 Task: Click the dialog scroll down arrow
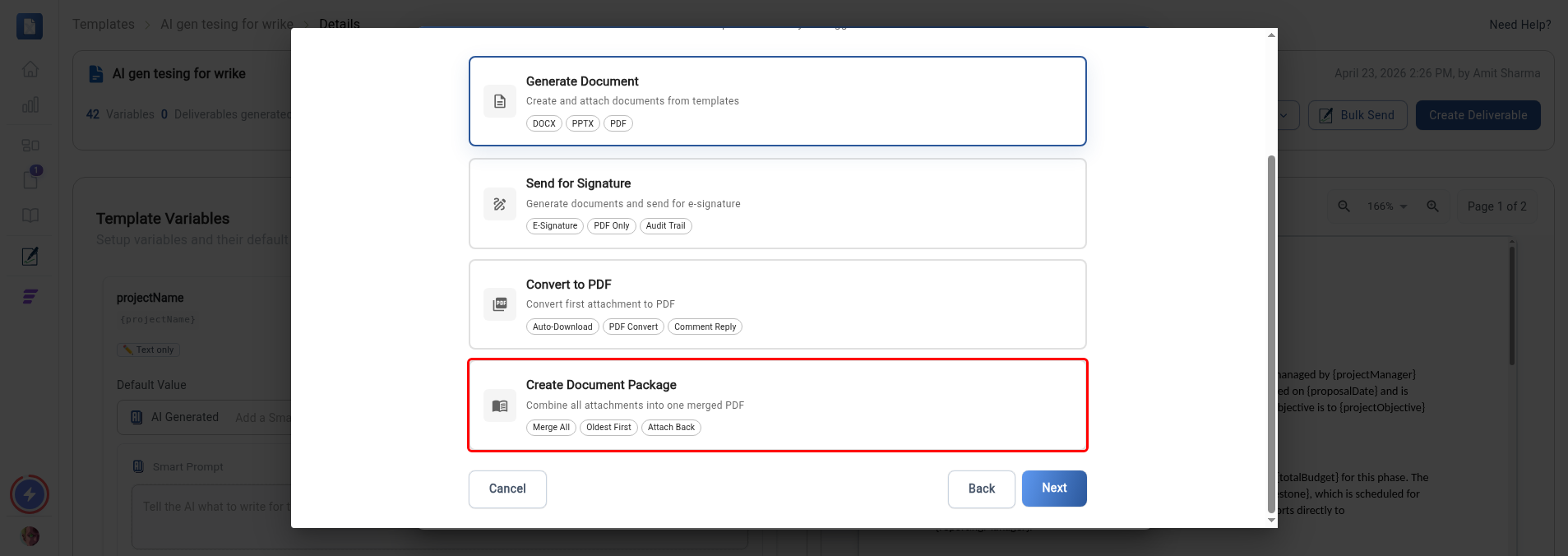click(1271, 520)
